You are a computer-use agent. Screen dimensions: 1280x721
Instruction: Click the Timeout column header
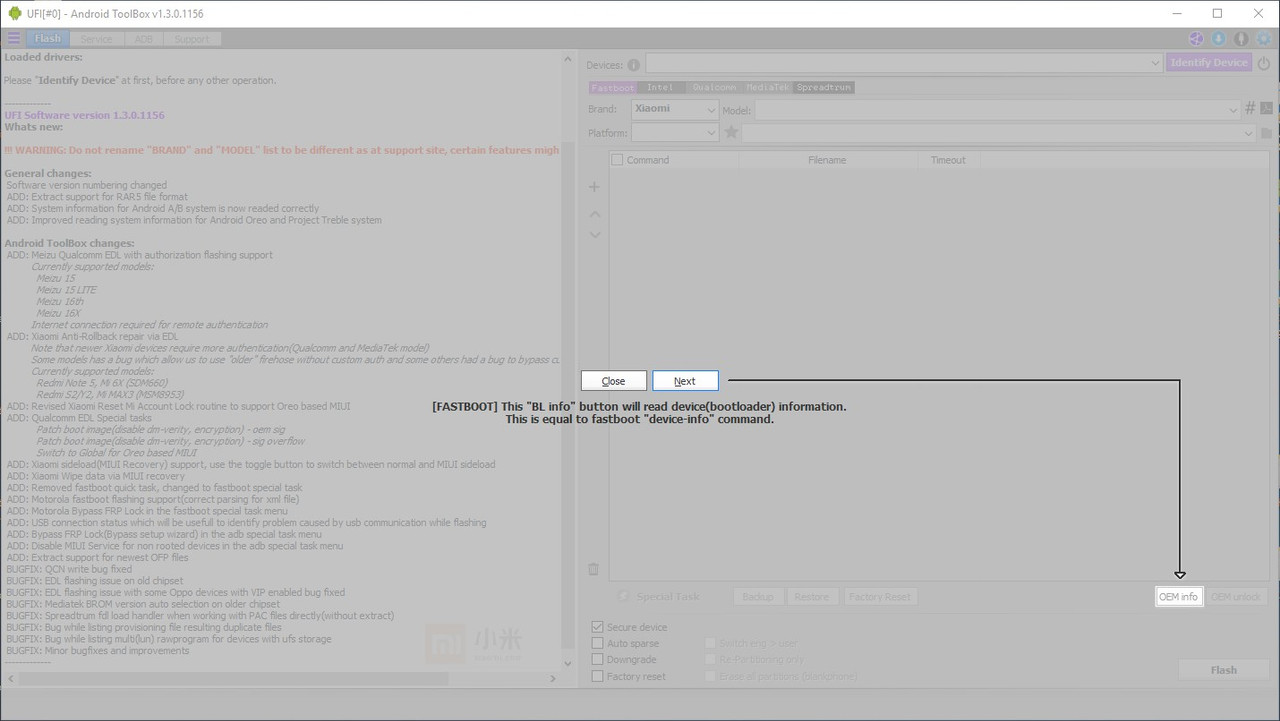click(948, 160)
